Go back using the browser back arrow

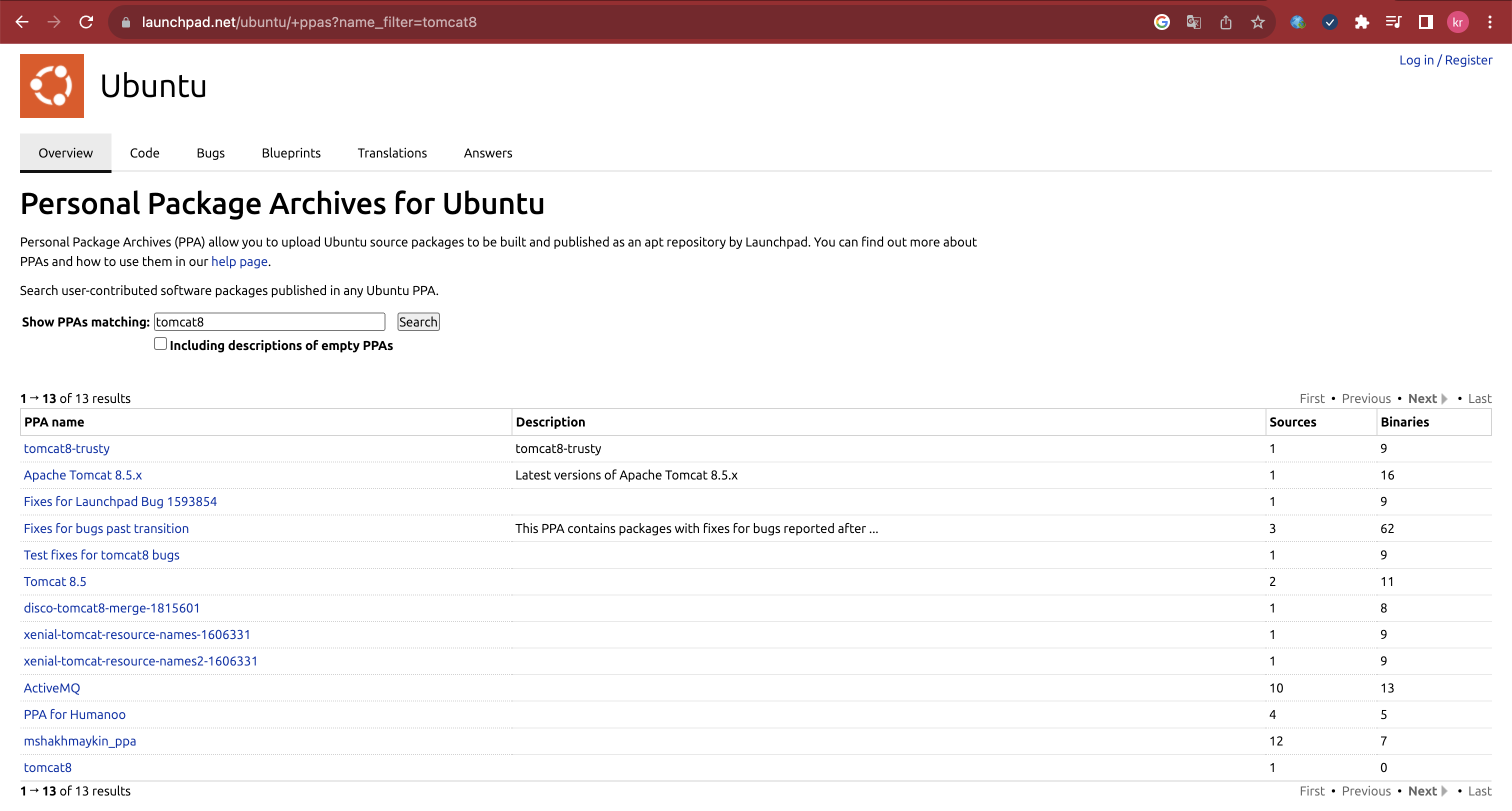22,22
